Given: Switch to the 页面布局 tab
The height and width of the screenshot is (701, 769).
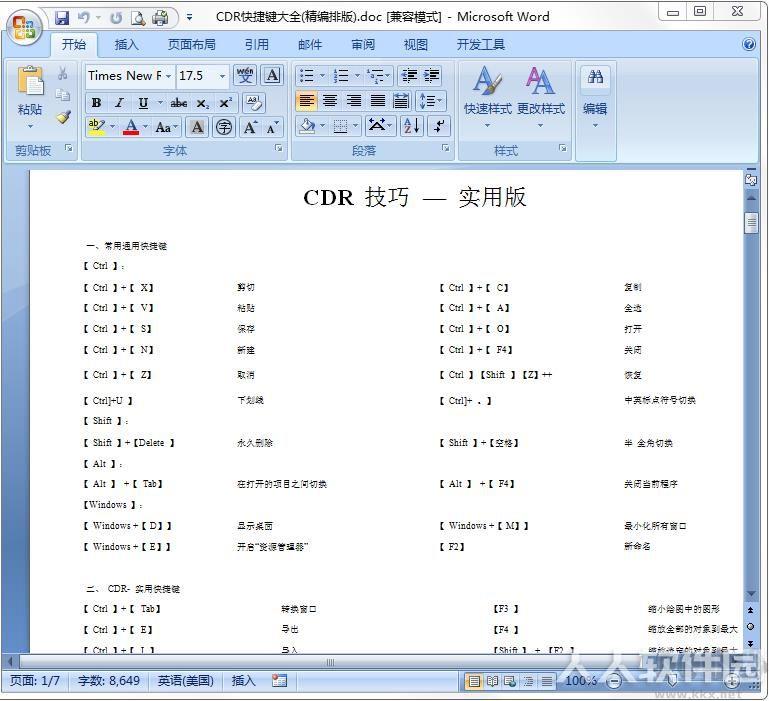Looking at the screenshot, I should pos(191,45).
